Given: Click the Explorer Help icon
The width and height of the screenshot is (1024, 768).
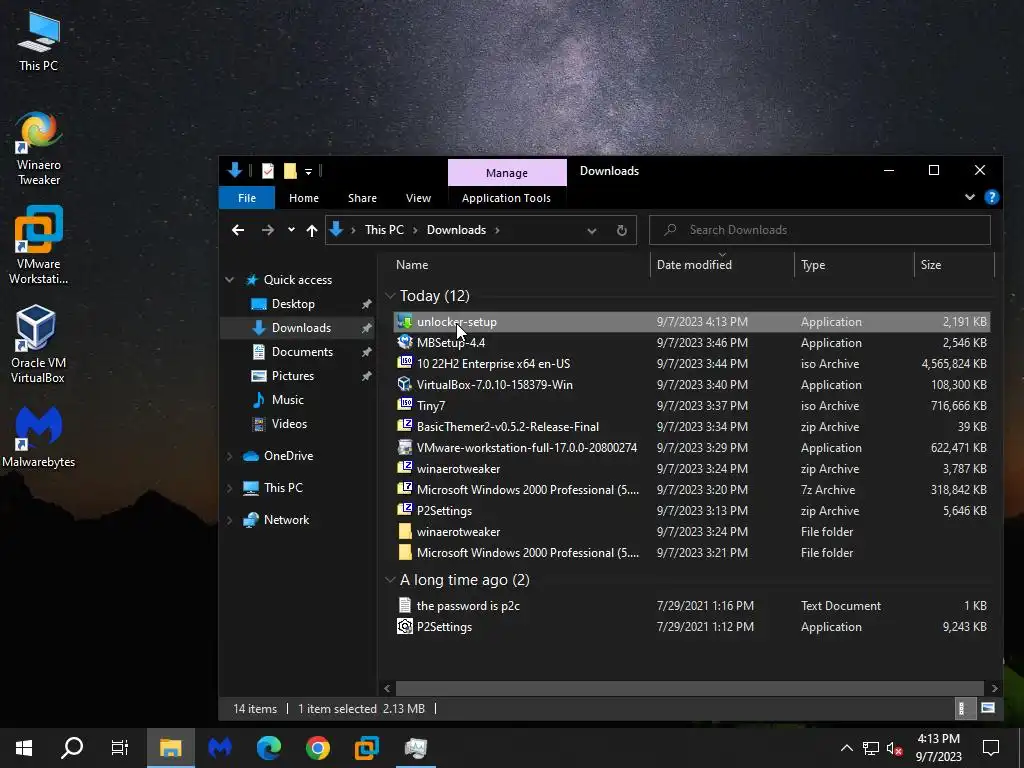Looking at the screenshot, I should click(x=991, y=197).
